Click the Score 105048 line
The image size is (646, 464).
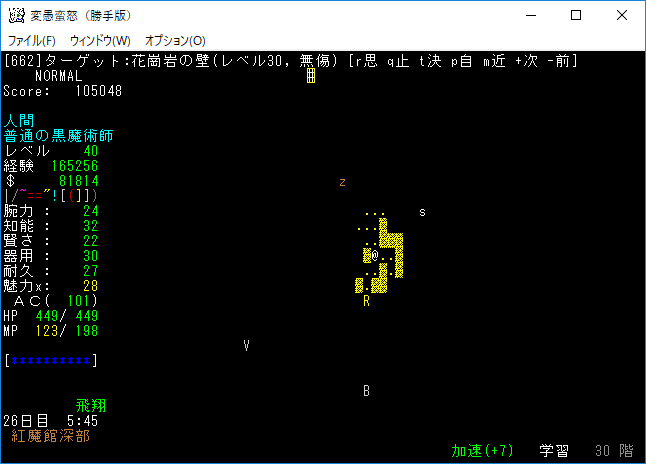pyautogui.click(x=62, y=91)
